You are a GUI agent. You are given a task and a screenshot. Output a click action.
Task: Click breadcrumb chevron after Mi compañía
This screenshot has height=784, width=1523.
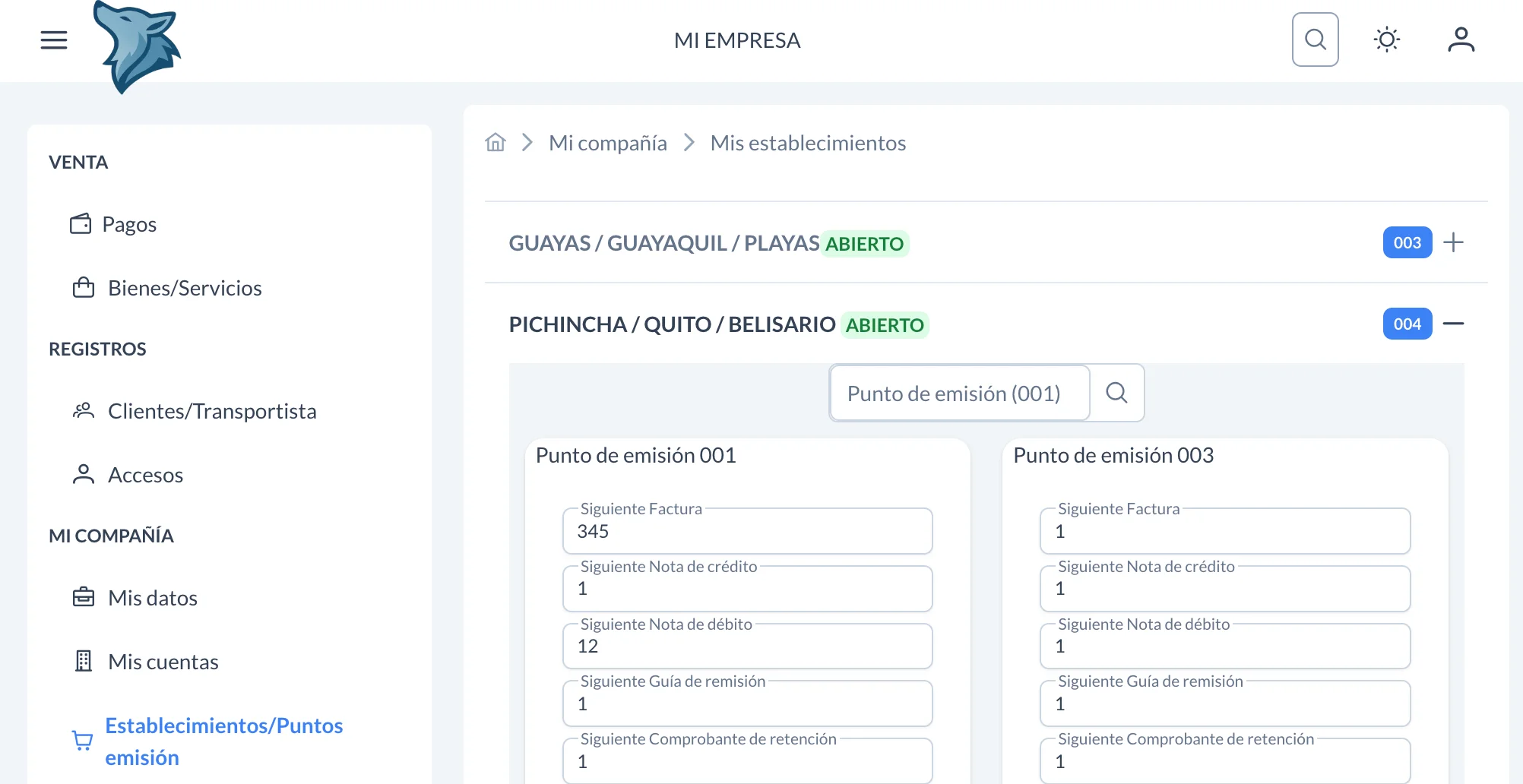[x=689, y=142]
